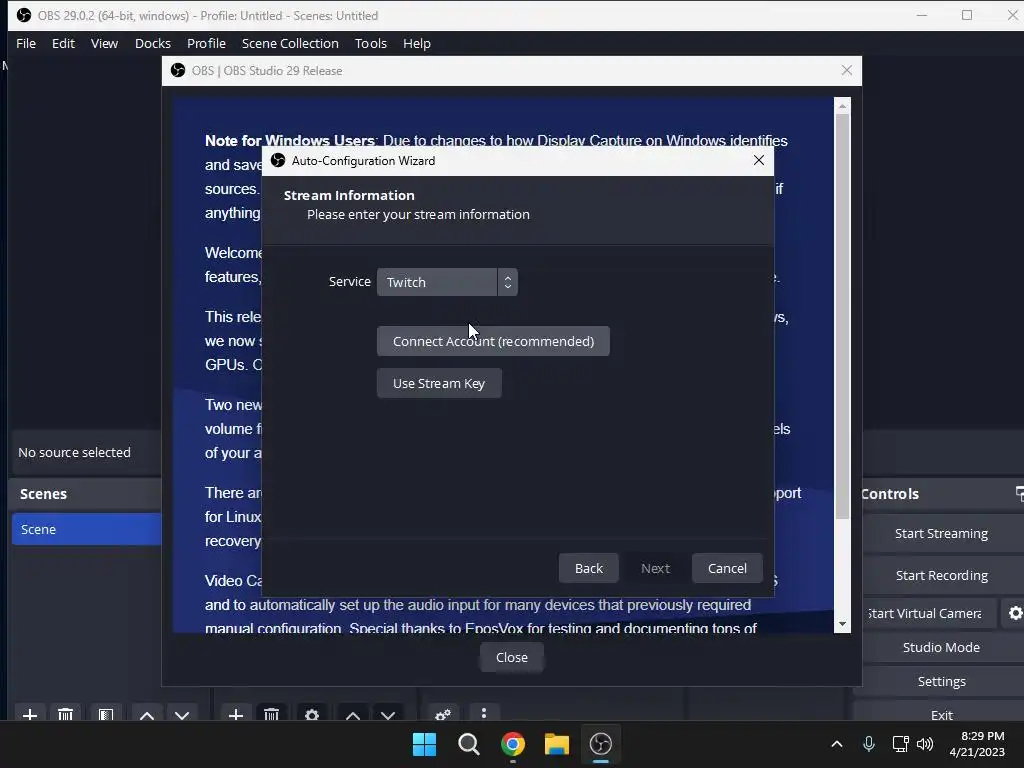Image resolution: width=1024 pixels, height=768 pixels.
Task: Open Windows Start menu
Action: (x=424, y=744)
